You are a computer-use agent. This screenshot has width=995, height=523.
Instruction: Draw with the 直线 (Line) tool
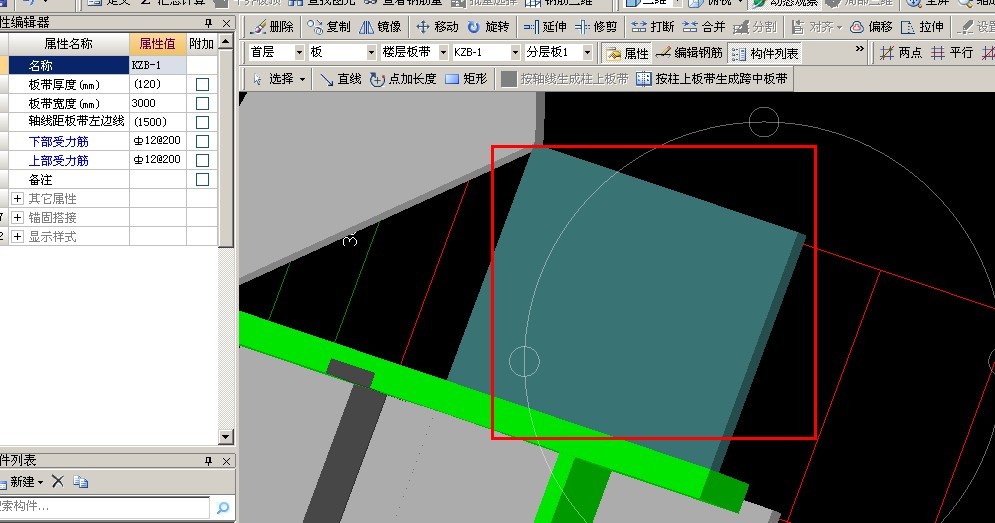[341, 79]
